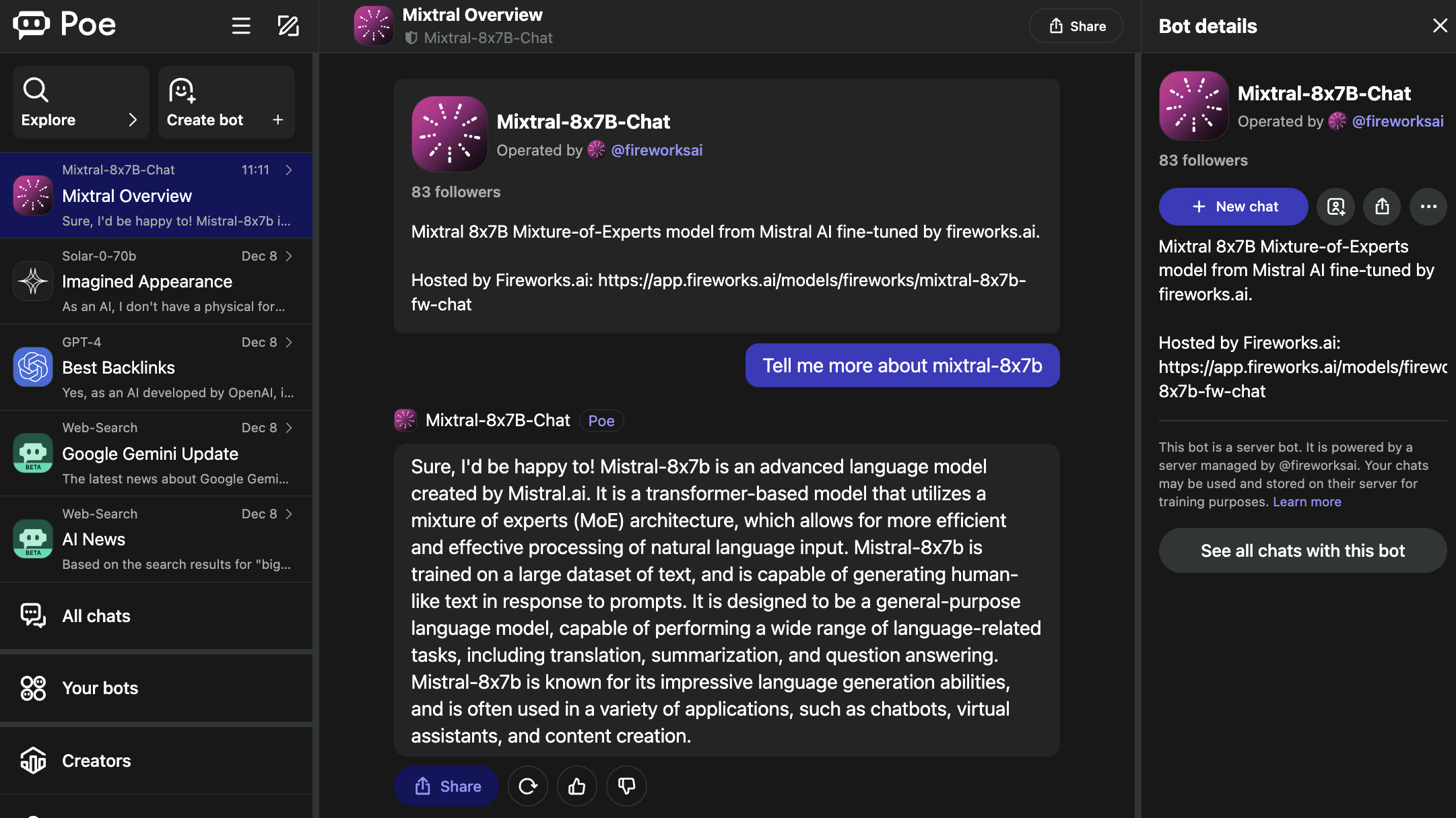Expand the Mixtral Overview chat
The height and width of the screenshot is (818, 1456).
pos(288,170)
